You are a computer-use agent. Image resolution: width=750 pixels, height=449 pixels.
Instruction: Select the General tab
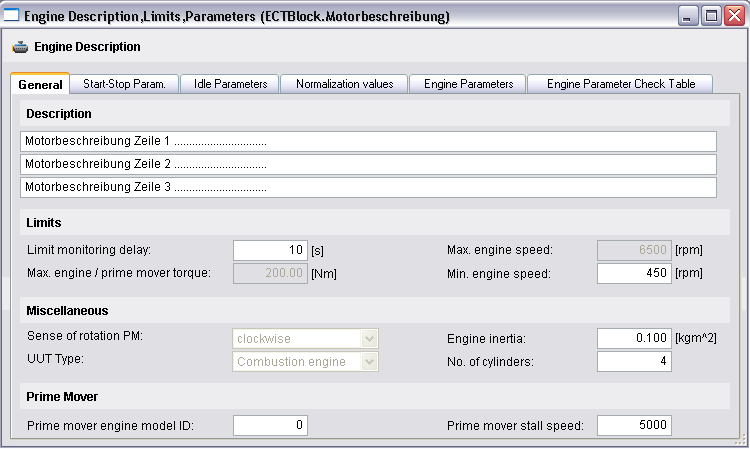click(x=40, y=84)
